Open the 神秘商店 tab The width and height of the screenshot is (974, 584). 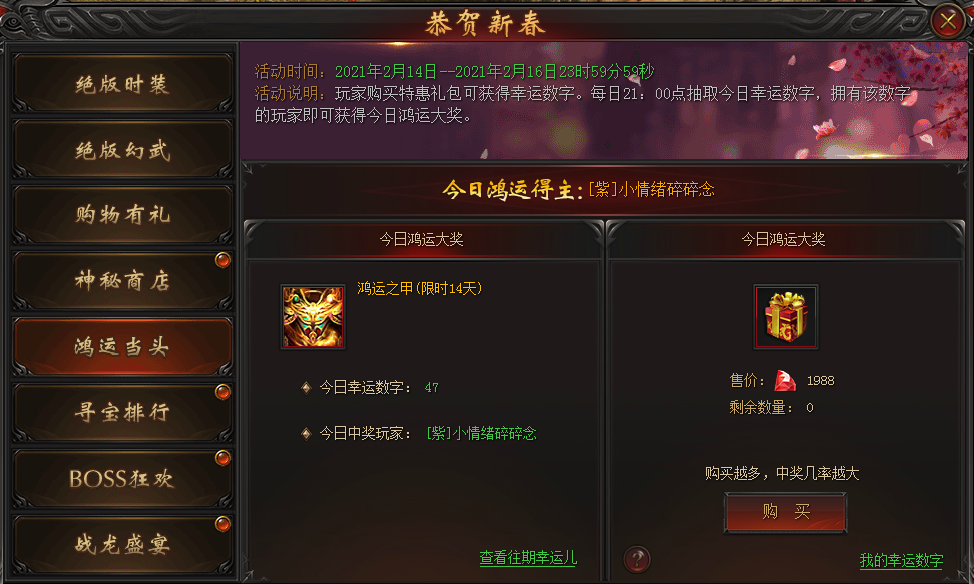coord(122,281)
